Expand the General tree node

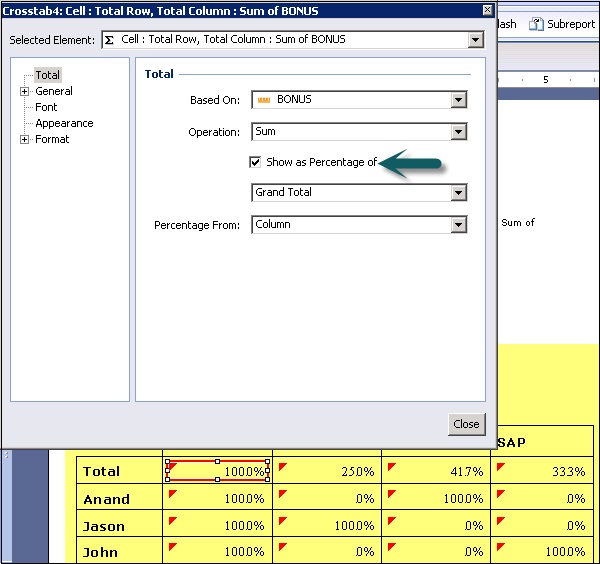coord(25,91)
